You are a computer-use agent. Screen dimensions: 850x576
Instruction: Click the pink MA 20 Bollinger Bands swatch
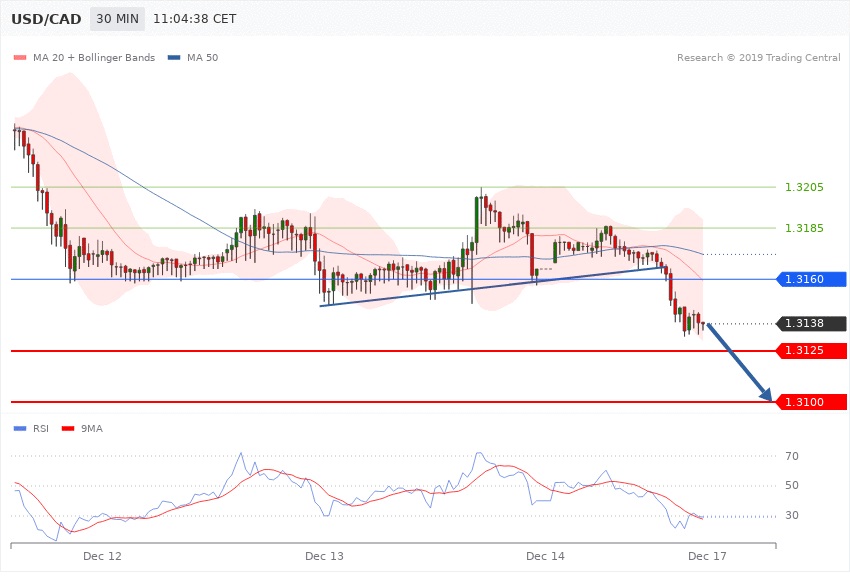[20, 57]
